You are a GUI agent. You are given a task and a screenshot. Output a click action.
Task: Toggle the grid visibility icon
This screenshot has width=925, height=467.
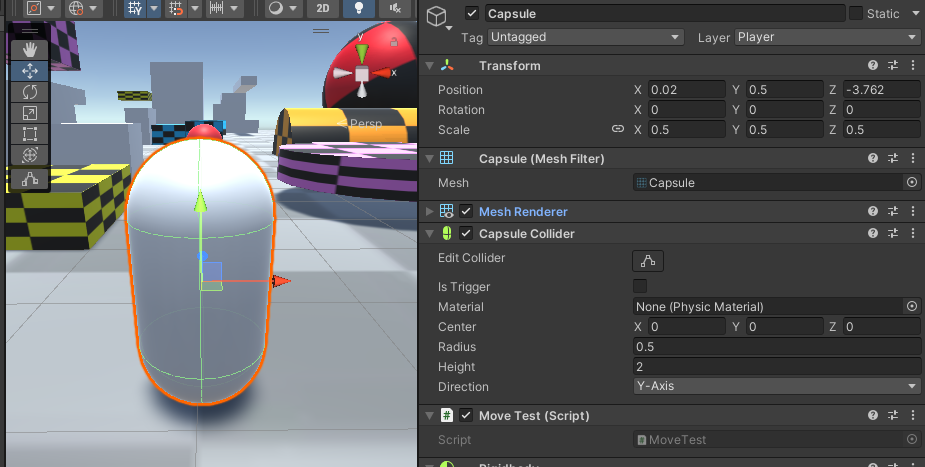[135, 8]
